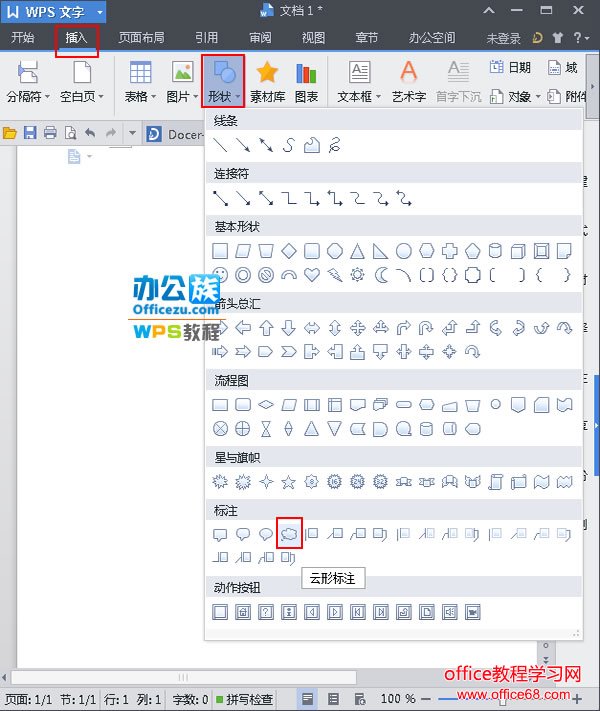Insert the date with 日期
The height and width of the screenshot is (711, 600).
[x=510, y=68]
